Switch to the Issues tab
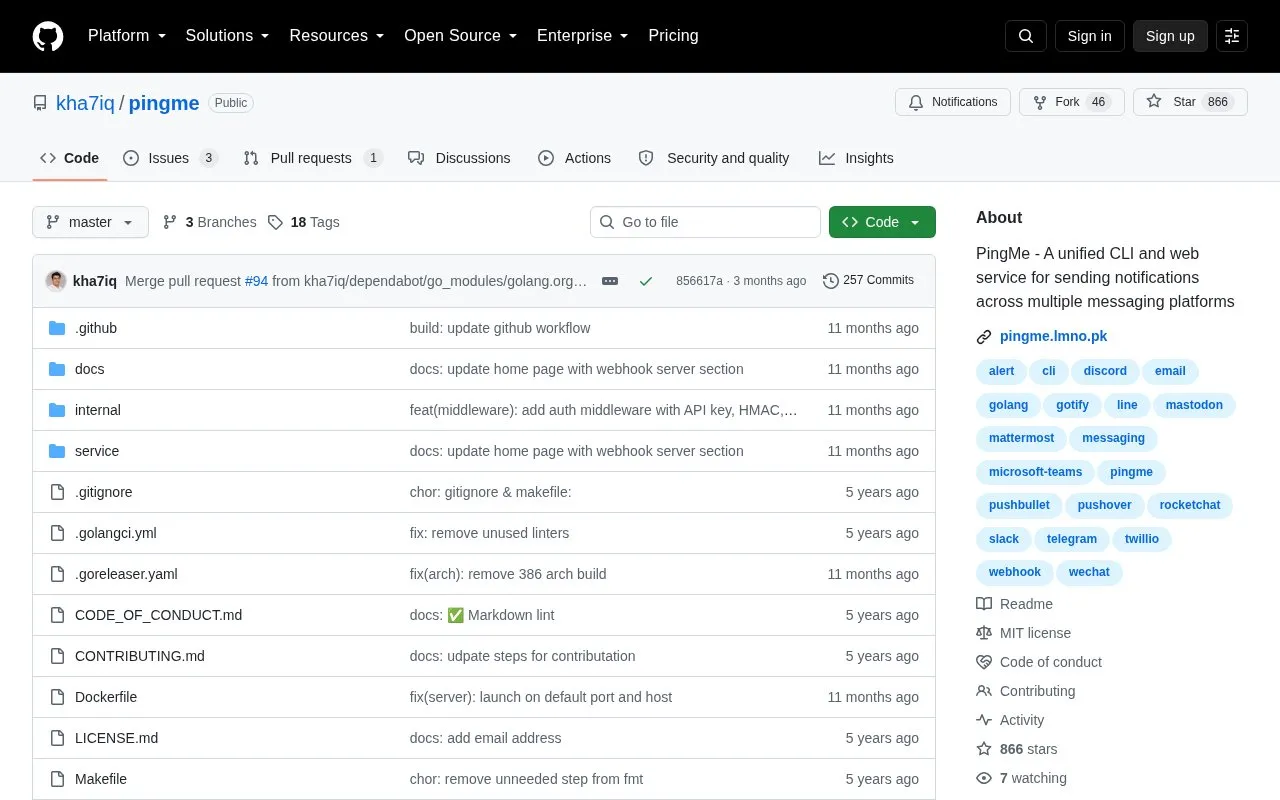This screenshot has height=800, width=1280. pyautogui.click(x=170, y=158)
